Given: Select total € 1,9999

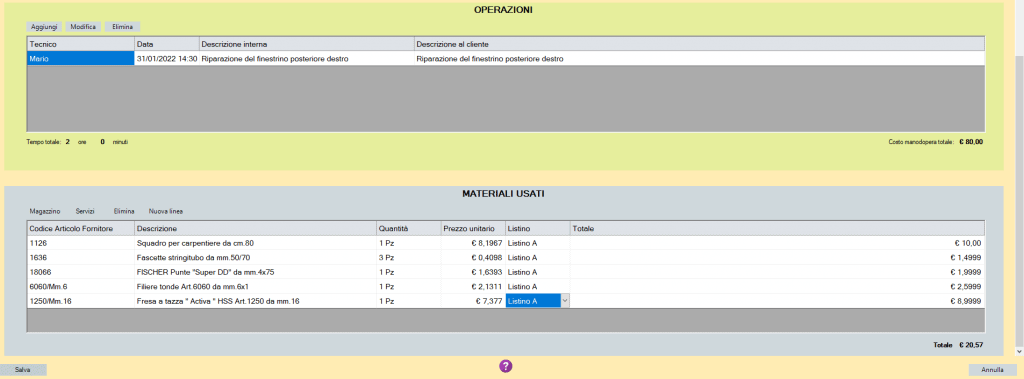Looking at the screenshot, I should (x=777, y=272).
